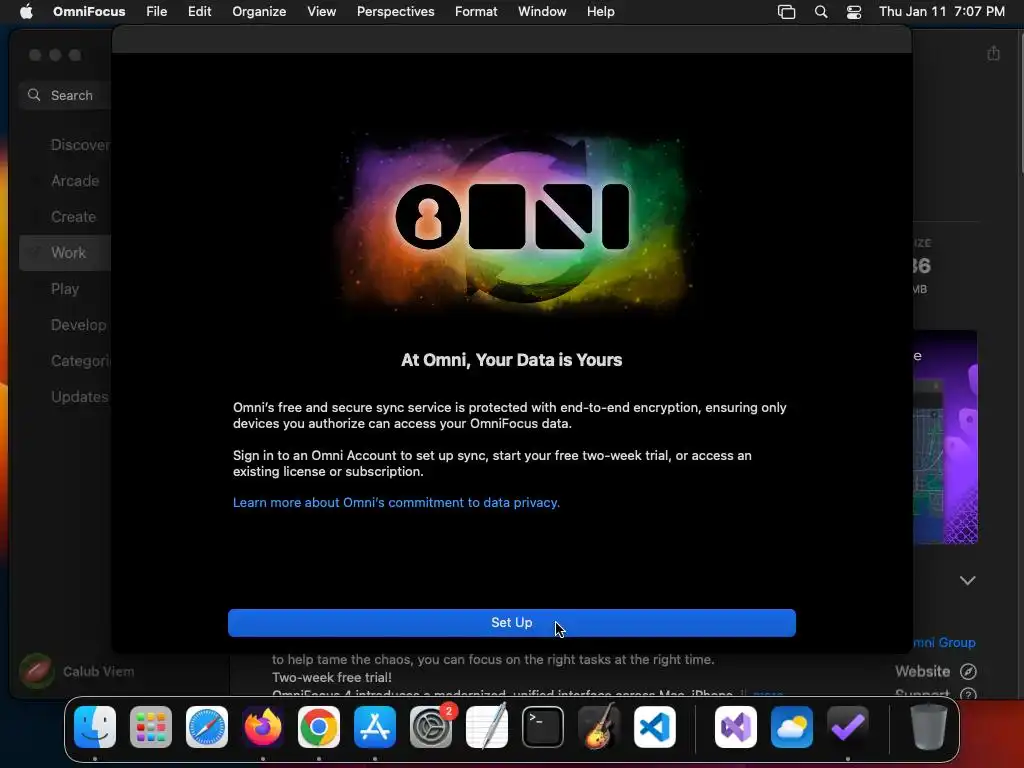Open Terminal from the Dock

click(x=543, y=727)
